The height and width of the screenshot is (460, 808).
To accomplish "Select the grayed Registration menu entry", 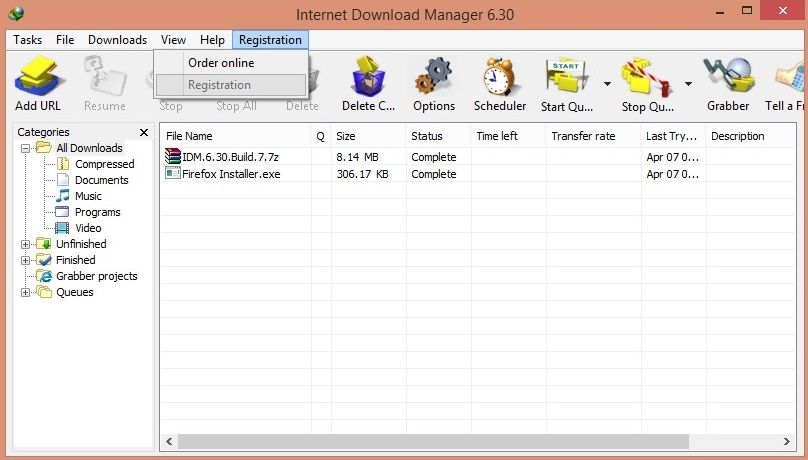I will (231, 85).
